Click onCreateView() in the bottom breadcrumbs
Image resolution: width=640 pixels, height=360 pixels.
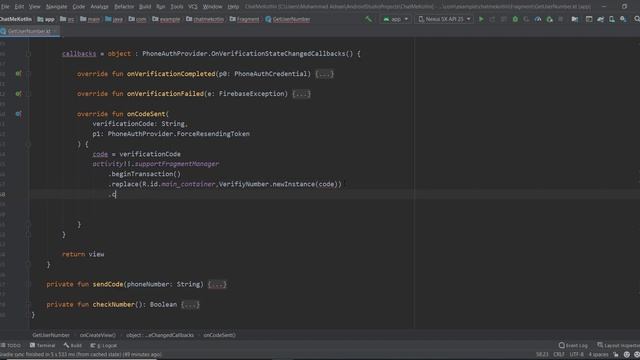[98, 335]
